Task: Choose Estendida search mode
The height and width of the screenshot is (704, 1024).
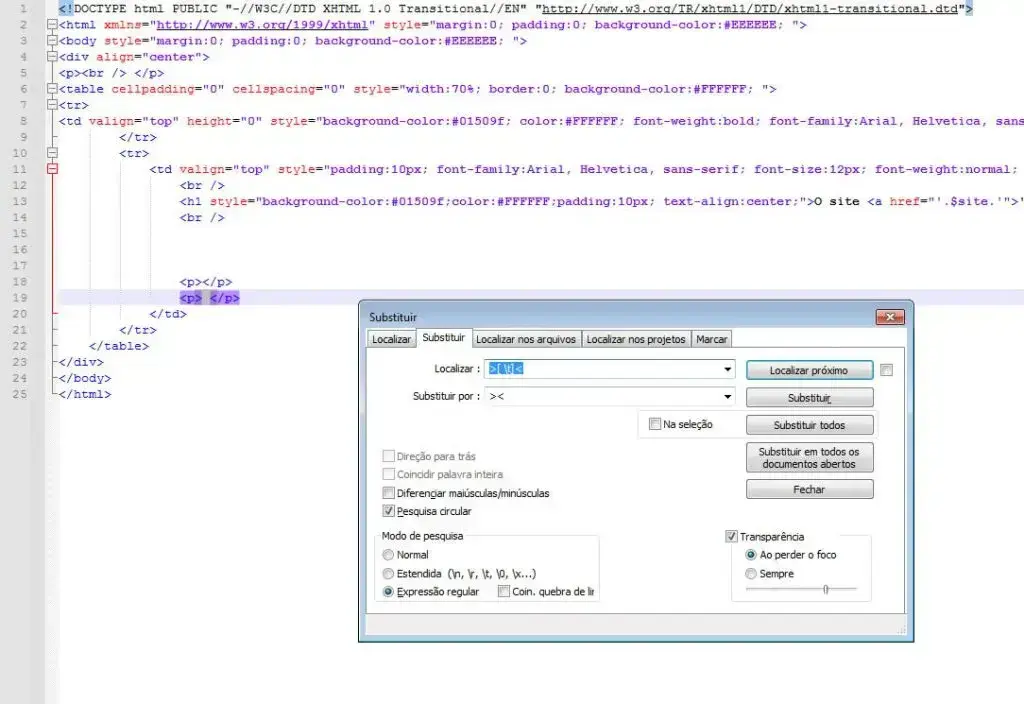Action: (389, 574)
